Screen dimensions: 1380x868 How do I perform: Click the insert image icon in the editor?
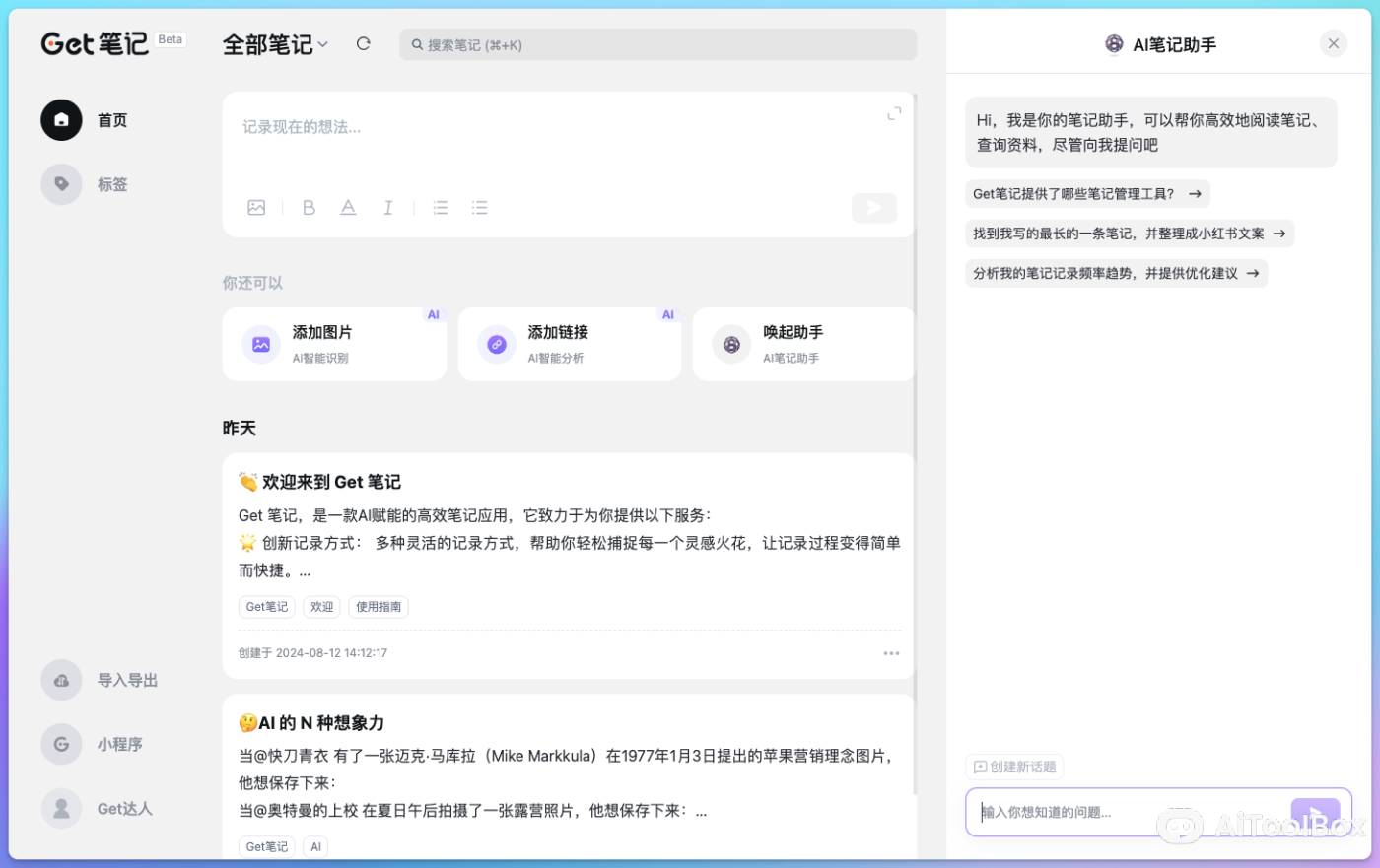pos(257,207)
